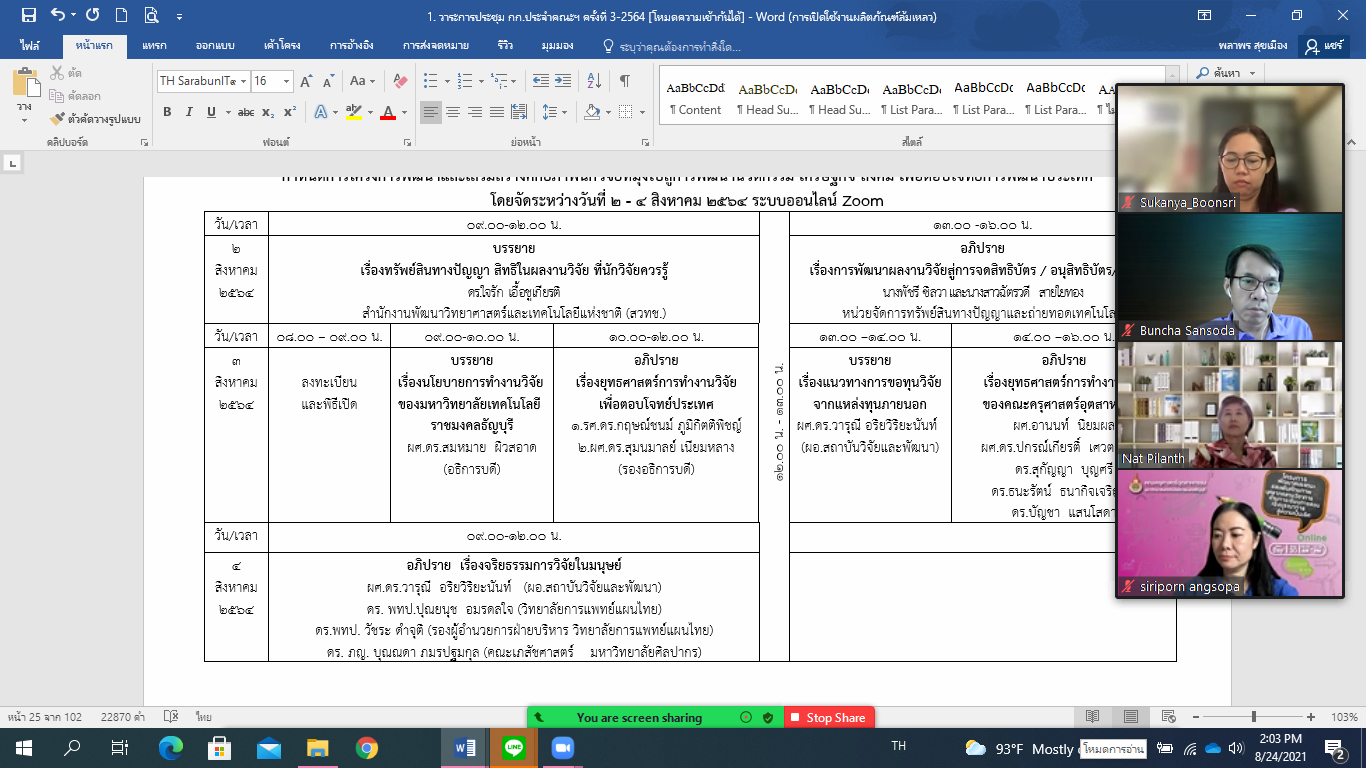
Task: Save the document with the floppy disk icon
Action: pos(28,15)
